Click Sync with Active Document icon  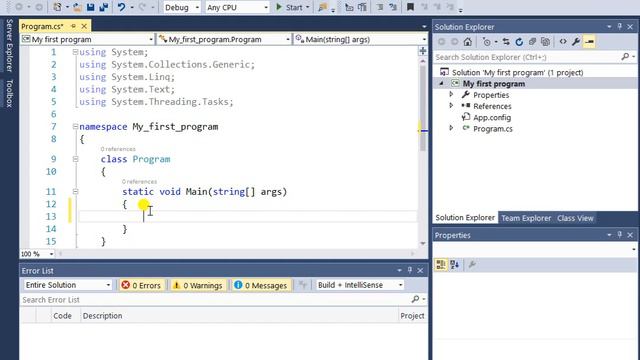pyautogui.click(x=506, y=42)
